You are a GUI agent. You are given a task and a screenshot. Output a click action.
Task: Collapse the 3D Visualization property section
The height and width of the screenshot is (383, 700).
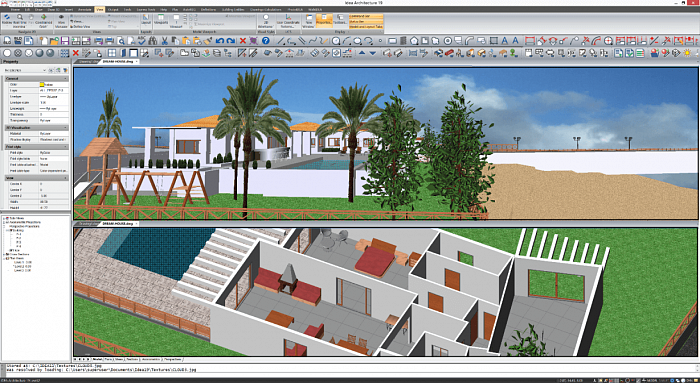coord(66,128)
